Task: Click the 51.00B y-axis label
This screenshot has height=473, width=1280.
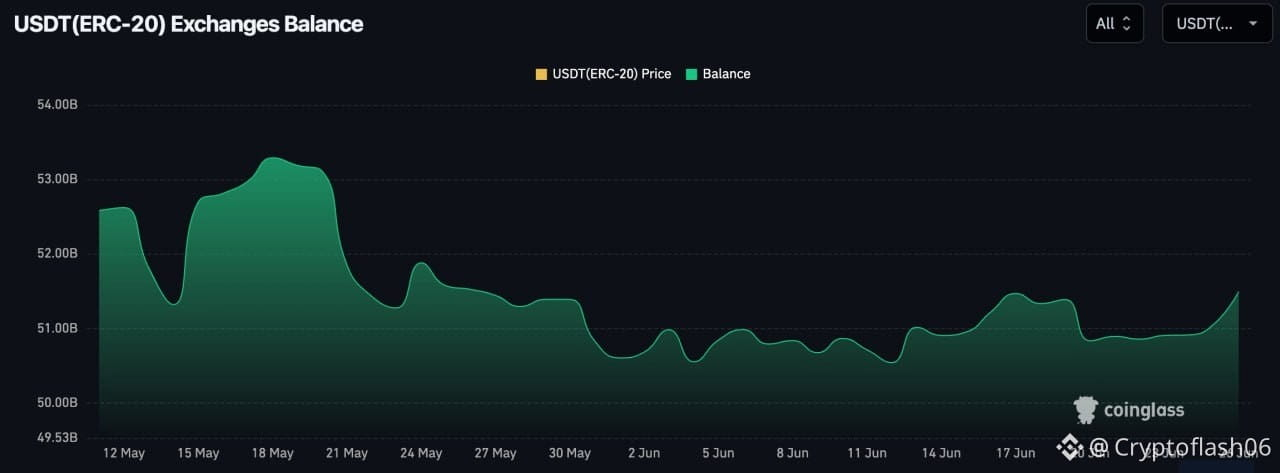Action: click(58, 329)
